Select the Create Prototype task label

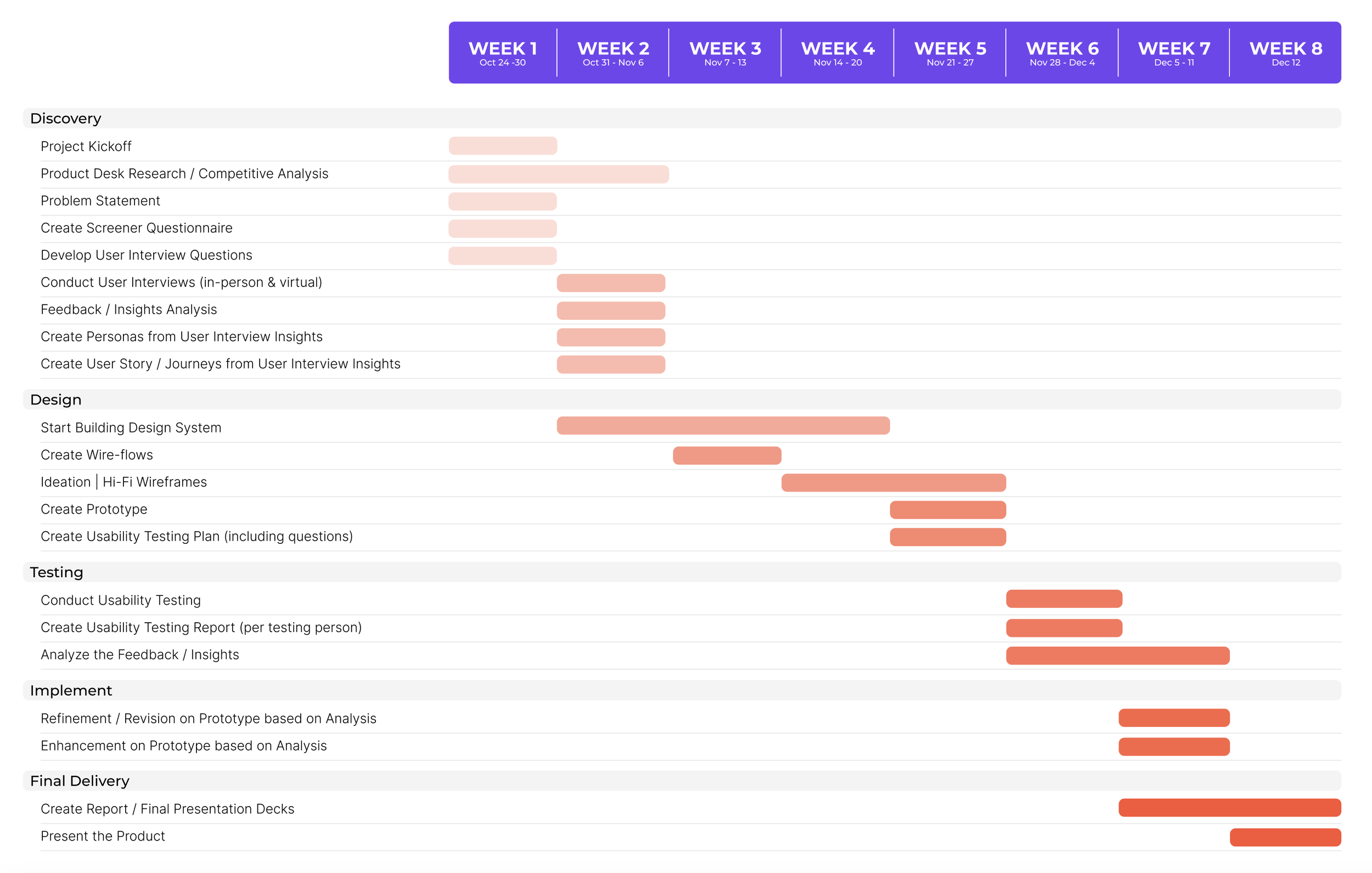click(94, 509)
